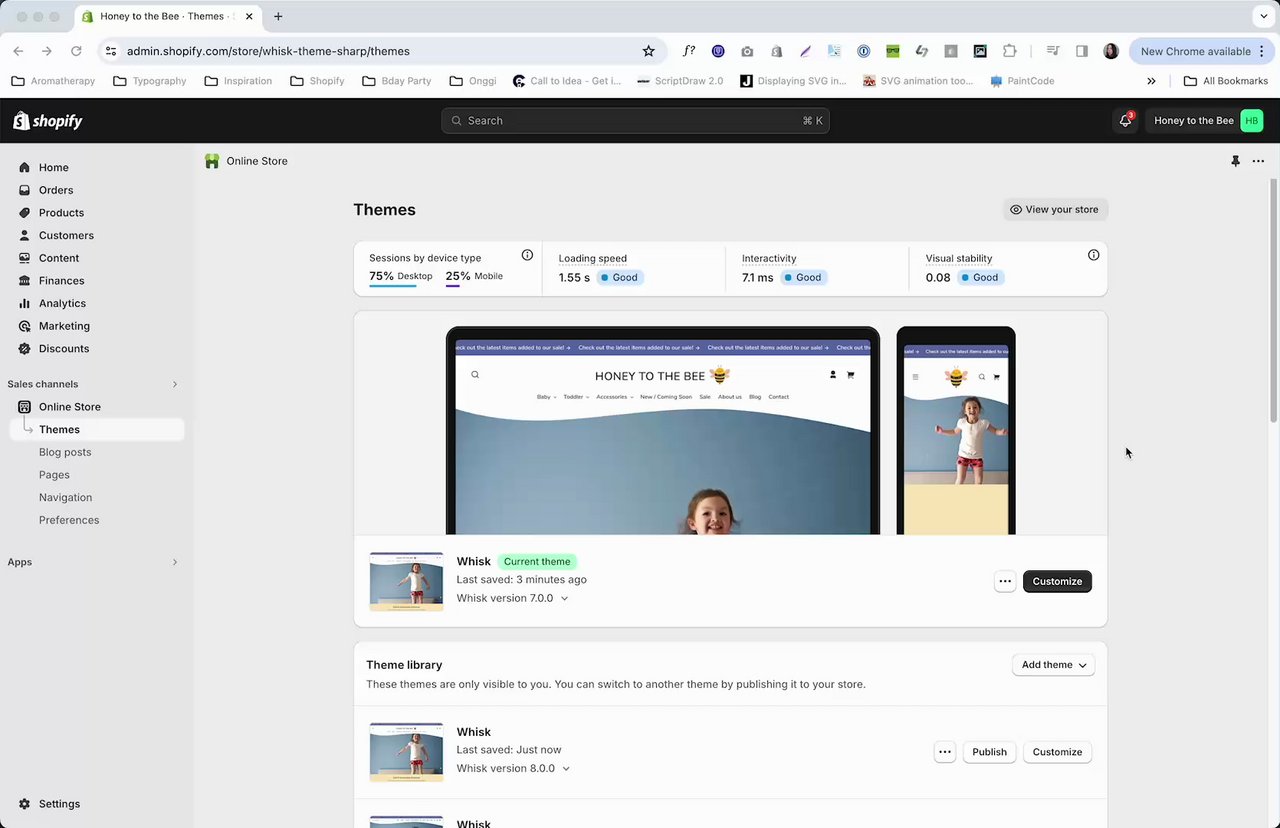
Task: Click the 75% Desktop sessions value
Action: 401,276
